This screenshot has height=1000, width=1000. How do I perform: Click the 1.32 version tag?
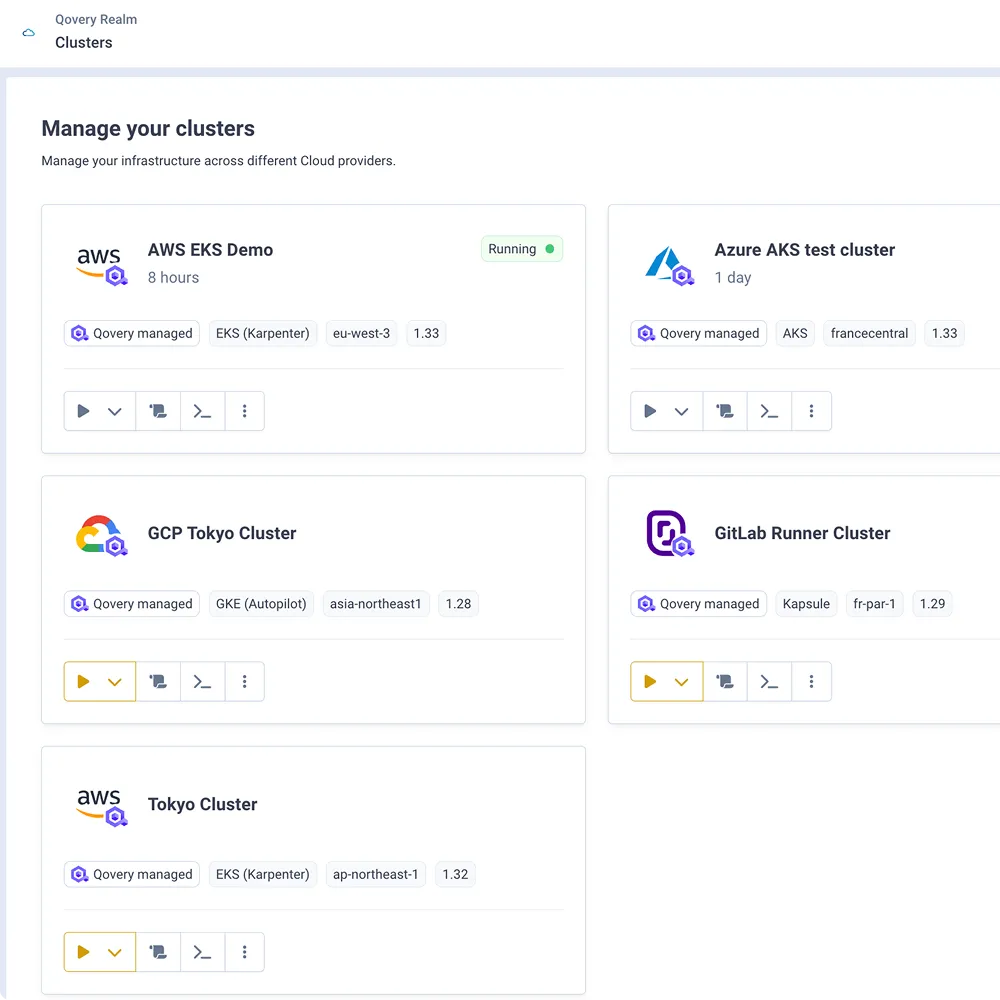[455, 874]
